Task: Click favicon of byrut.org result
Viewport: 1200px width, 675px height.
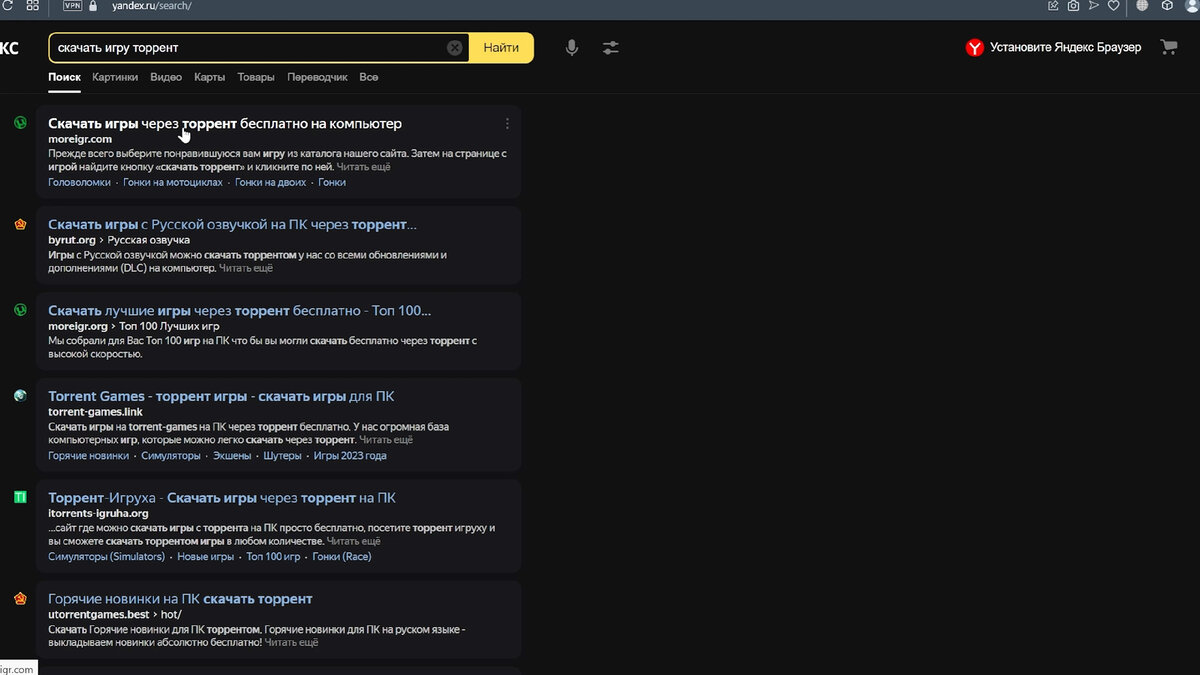Action: [x=20, y=224]
